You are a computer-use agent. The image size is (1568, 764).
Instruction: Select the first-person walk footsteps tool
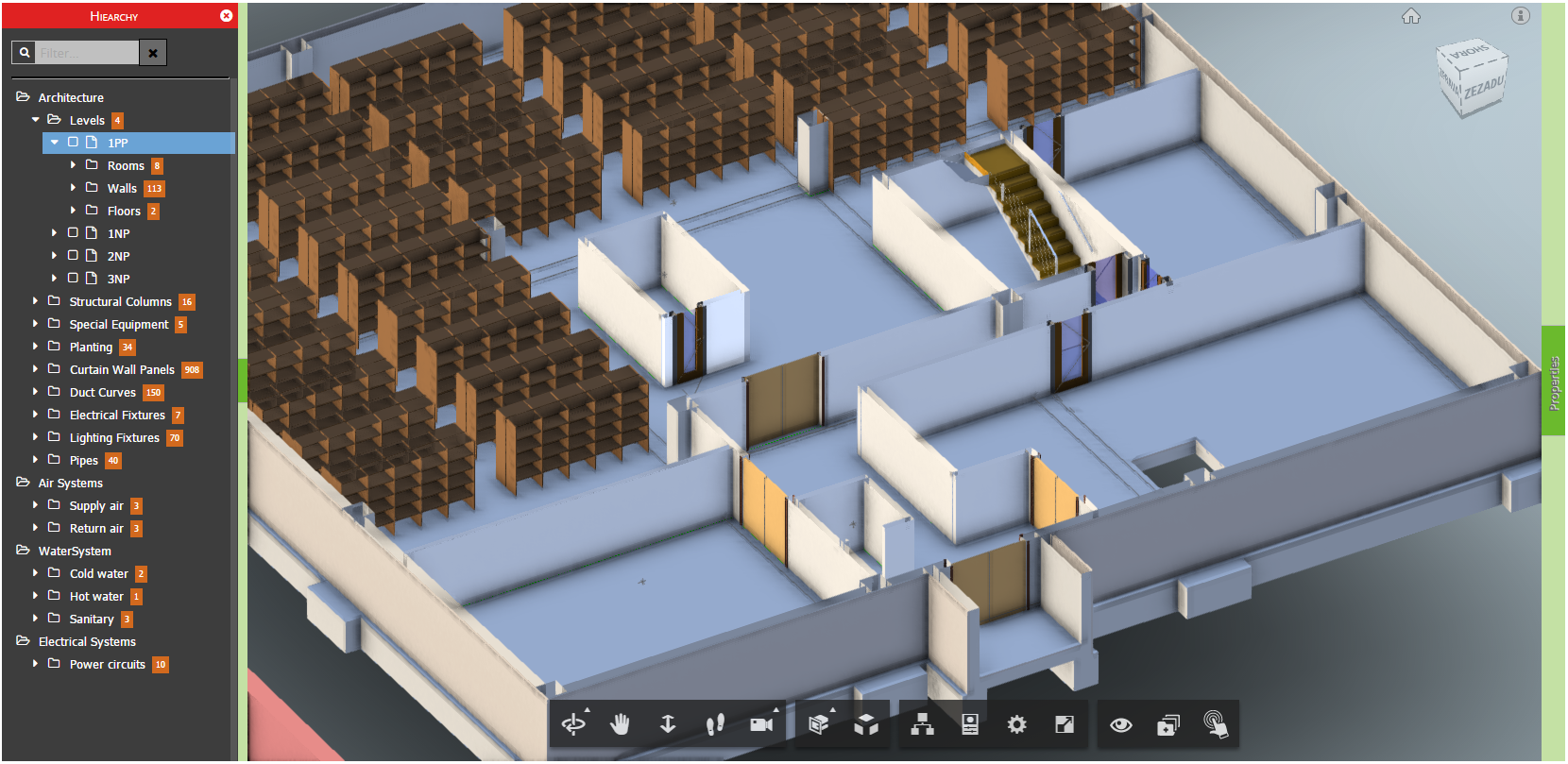715,724
